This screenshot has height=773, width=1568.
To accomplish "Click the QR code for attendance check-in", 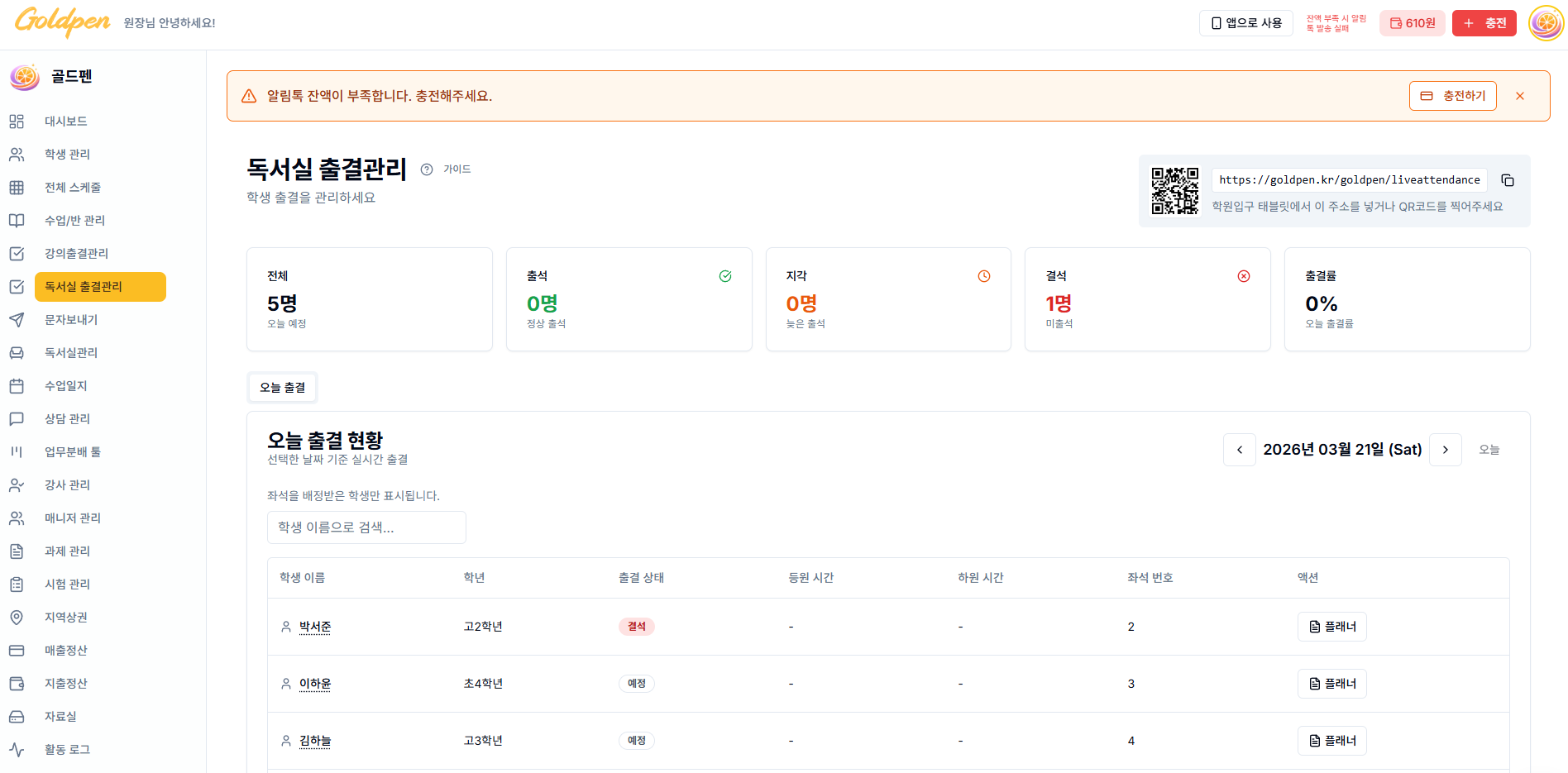I will tap(1175, 191).
